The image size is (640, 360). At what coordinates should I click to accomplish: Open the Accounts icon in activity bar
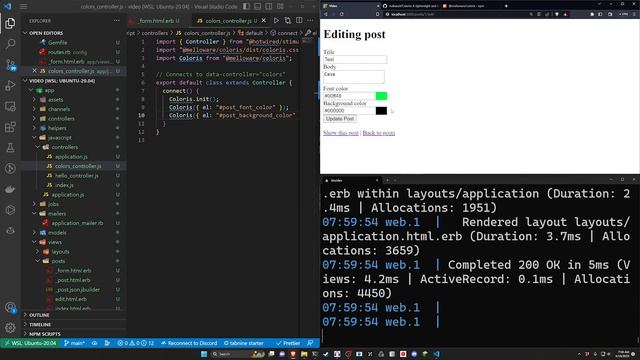pos(10,307)
